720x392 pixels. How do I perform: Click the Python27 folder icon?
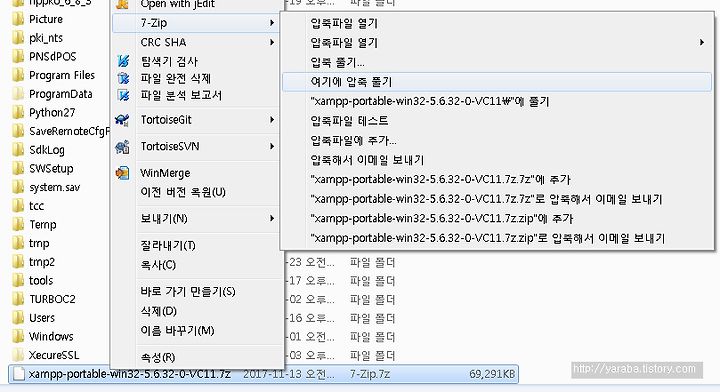pyautogui.click(x=18, y=112)
